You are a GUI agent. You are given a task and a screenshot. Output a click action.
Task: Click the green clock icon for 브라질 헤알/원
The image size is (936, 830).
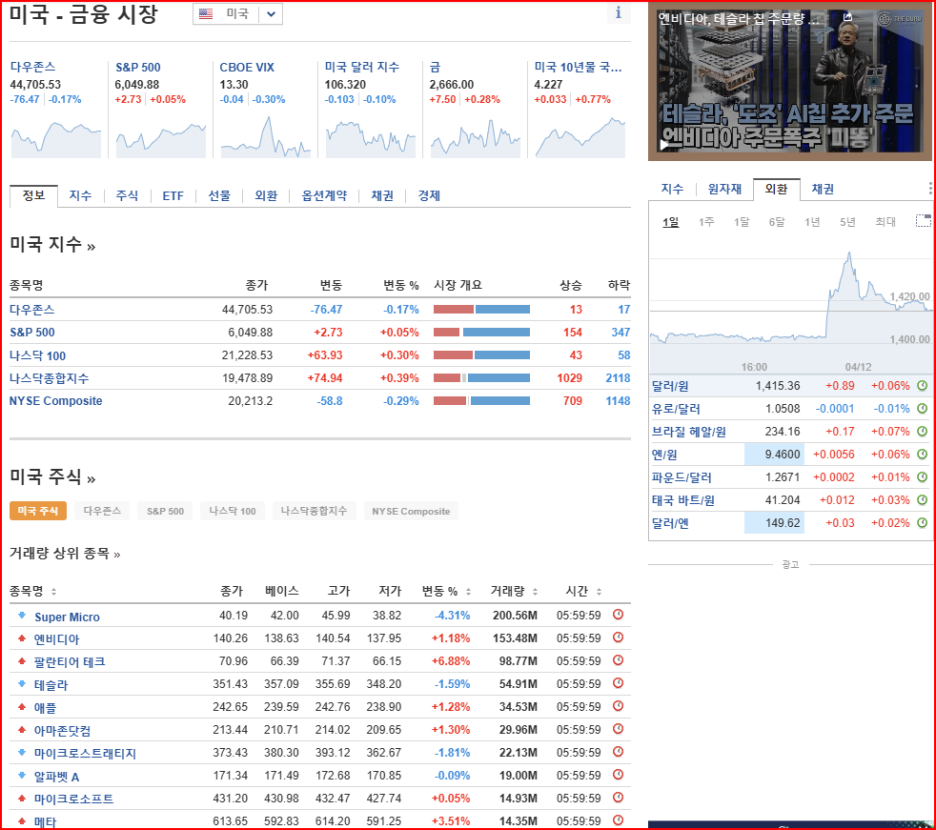pyautogui.click(x=922, y=431)
